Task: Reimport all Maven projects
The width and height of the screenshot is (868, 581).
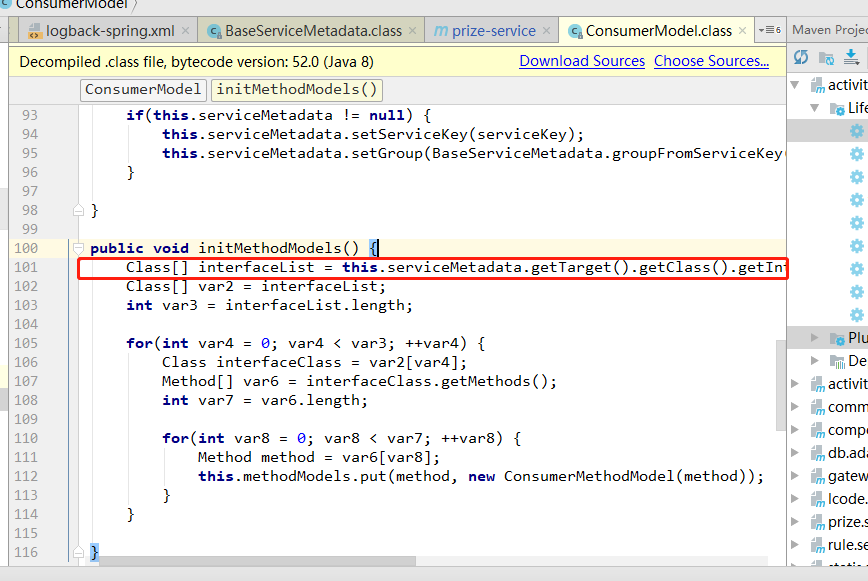Action: (801, 58)
